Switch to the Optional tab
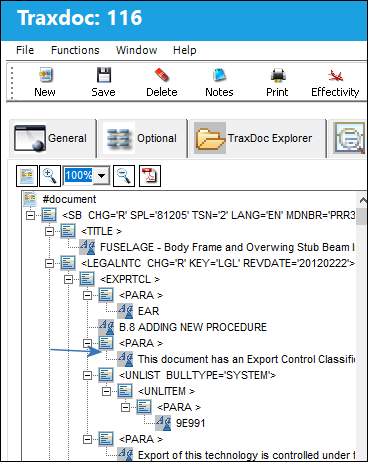Image resolution: width=368 pixels, height=462 pixels. click(142, 138)
